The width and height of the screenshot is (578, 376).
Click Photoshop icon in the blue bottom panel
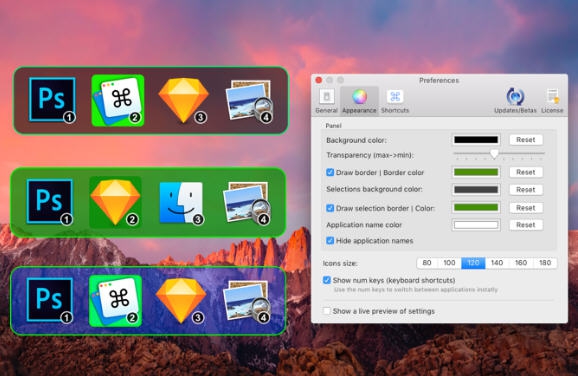(50, 300)
